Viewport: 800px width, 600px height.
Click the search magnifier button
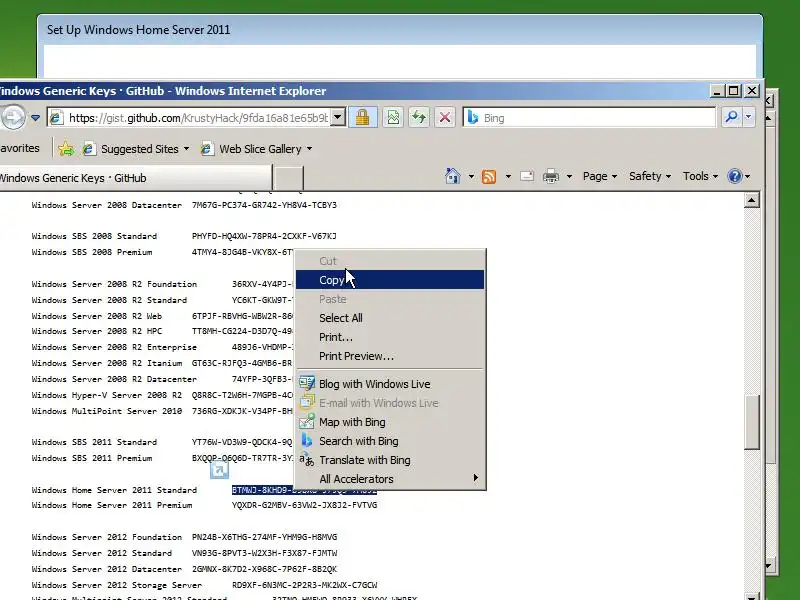(x=731, y=117)
